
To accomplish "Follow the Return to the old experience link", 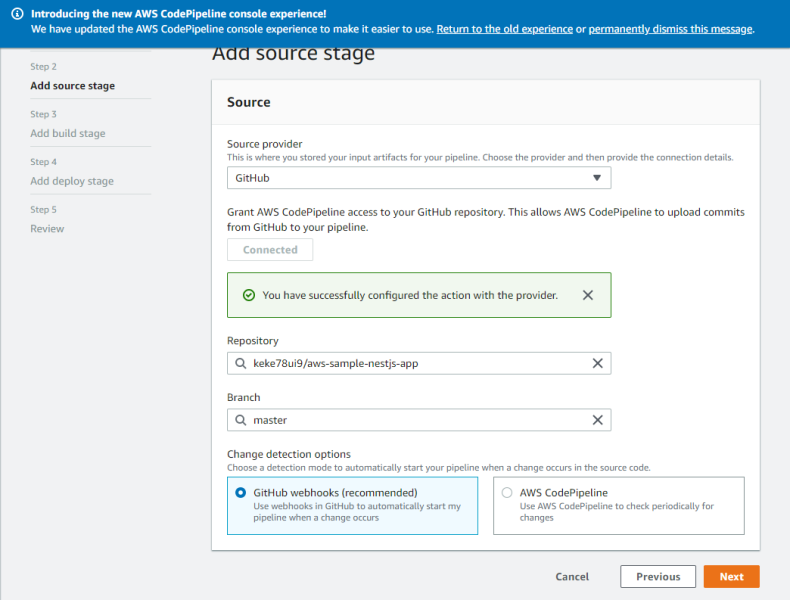I will point(504,29).
